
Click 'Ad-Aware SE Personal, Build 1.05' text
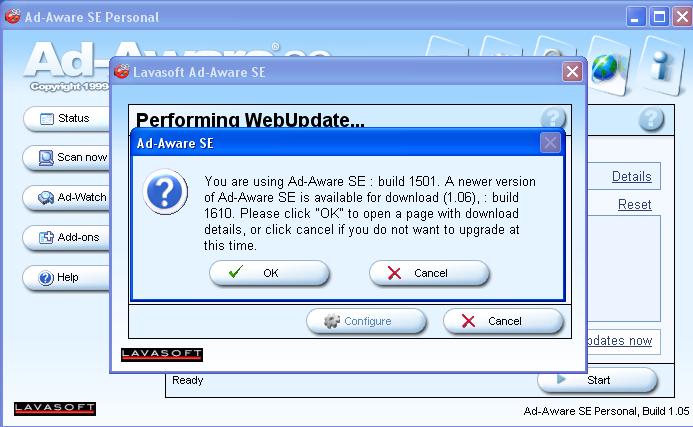tap(606, 411)
